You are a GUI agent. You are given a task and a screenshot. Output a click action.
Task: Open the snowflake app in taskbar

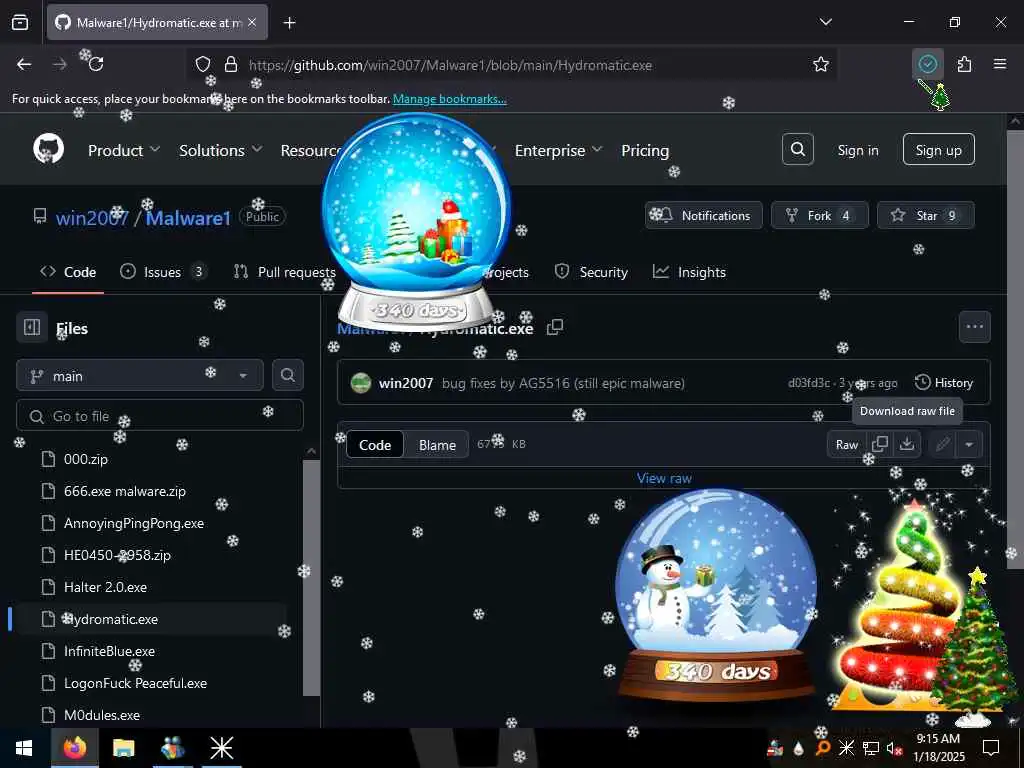tap(221, 748)
